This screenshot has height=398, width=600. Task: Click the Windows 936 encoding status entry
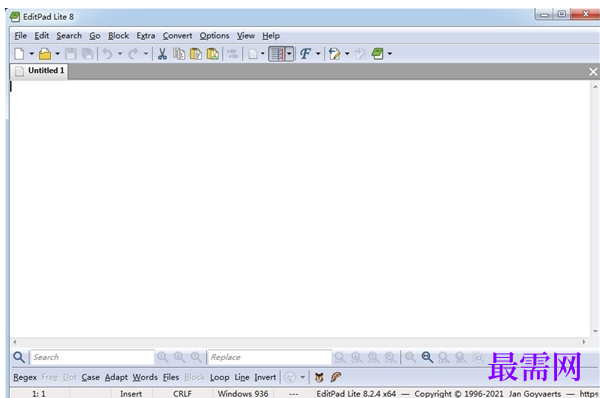pos(243,393)
